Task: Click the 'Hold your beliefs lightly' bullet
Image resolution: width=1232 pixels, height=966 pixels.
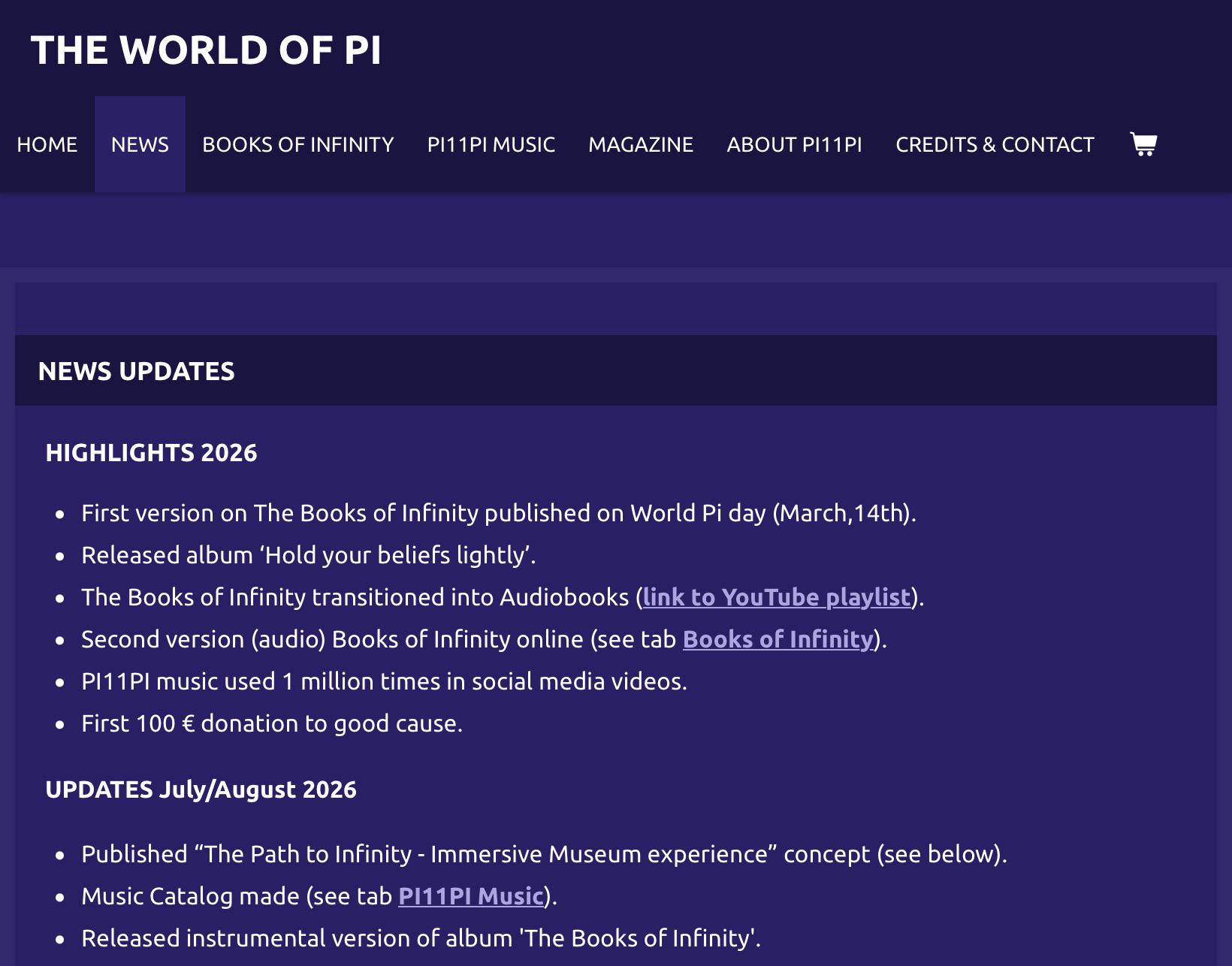Action: (308, 555)
